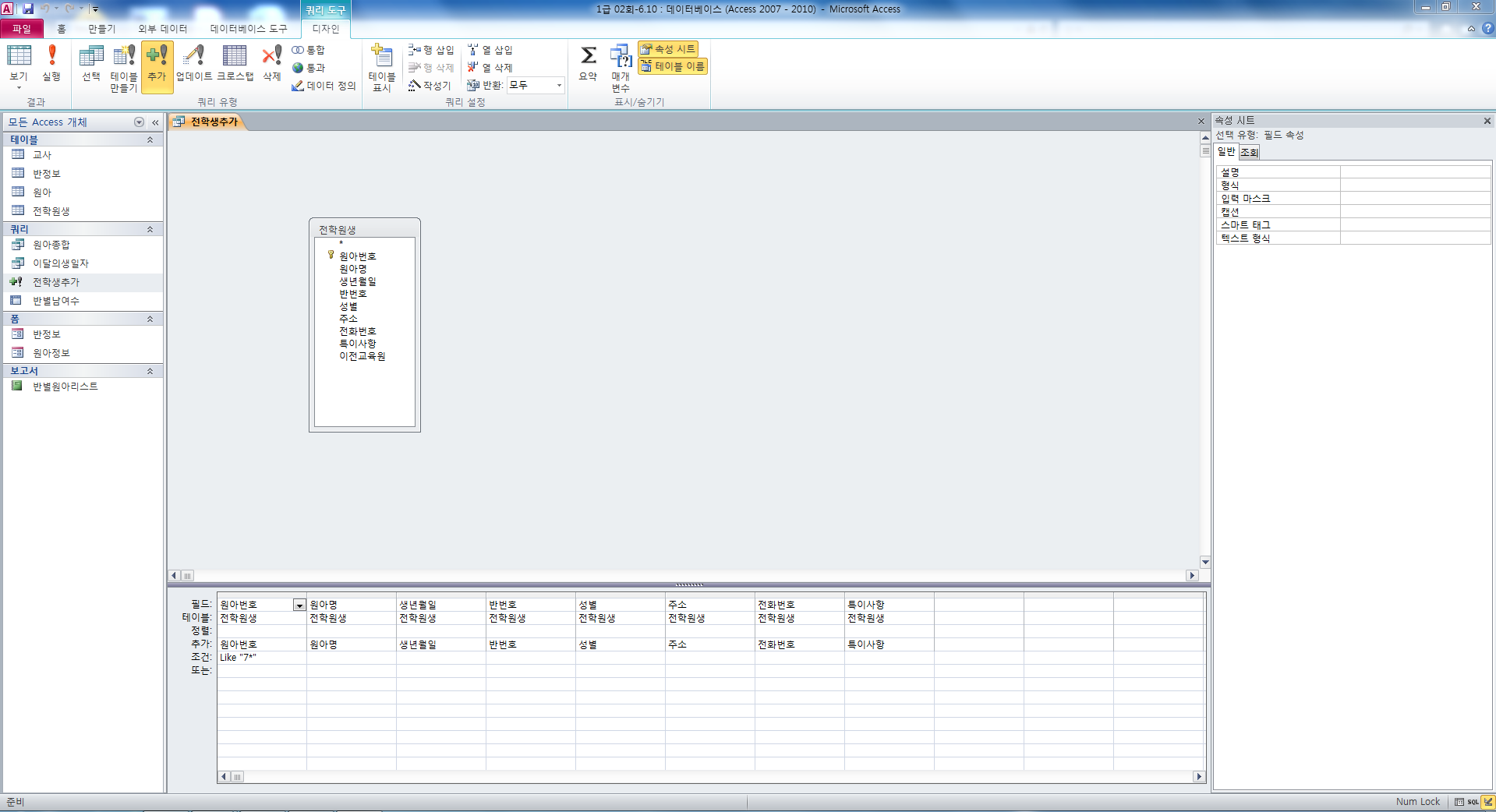Click the Run (실행) query icon
This screenshot has width=1496, height=812.
(51, 64)
